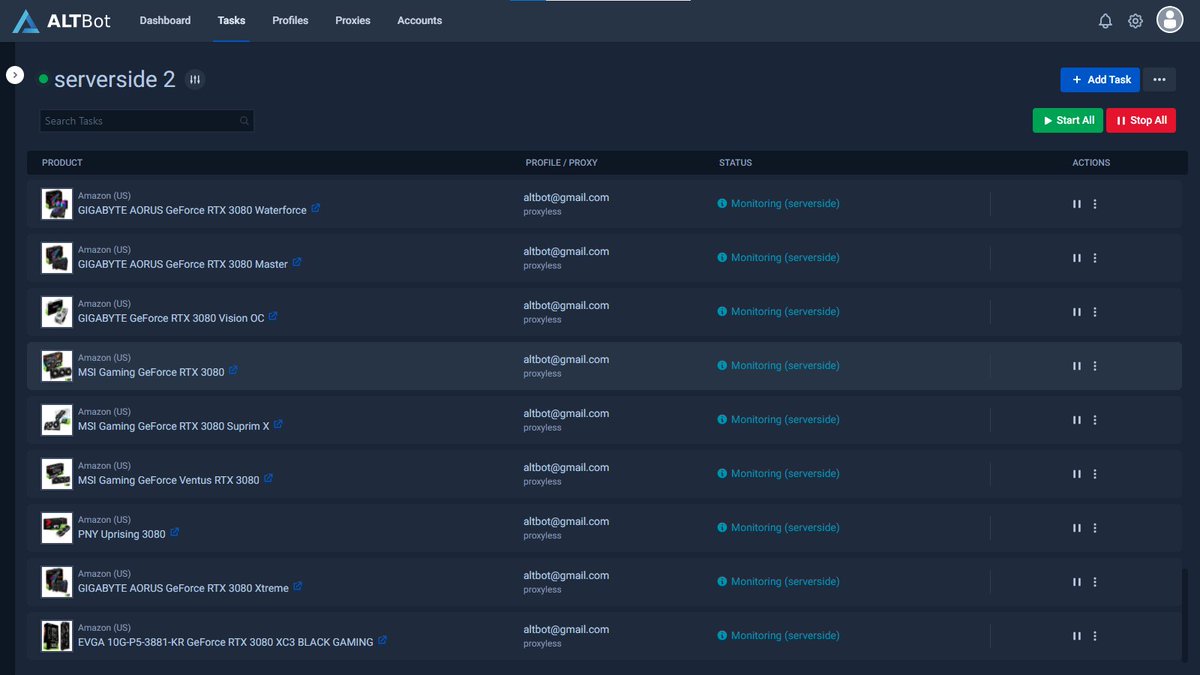
Task: Open more actions for Suprim X task
Action: point(1095,420)
